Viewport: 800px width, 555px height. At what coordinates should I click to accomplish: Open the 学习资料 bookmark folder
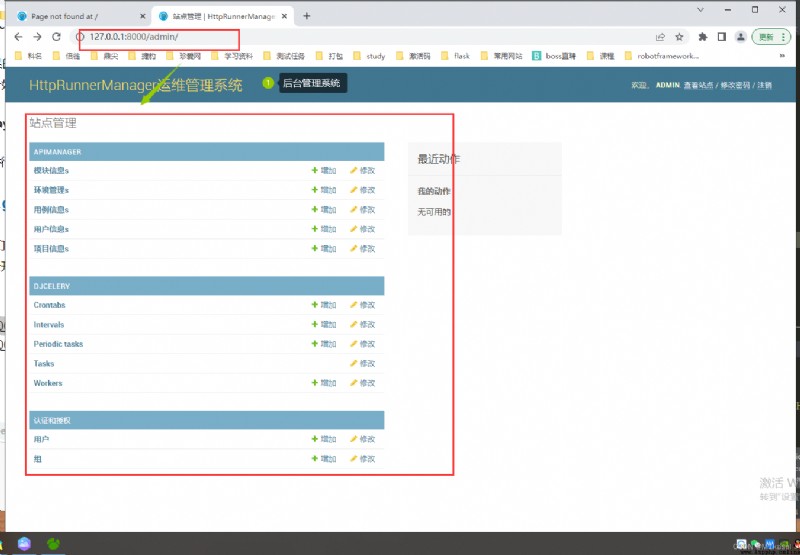[232, 56]
